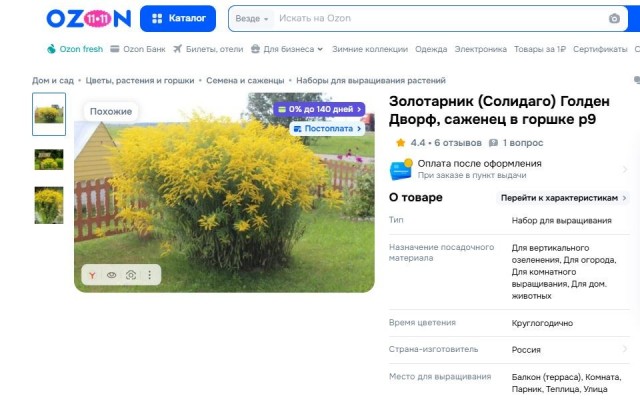
Task: Select the third product thumbnail
Action: (49, 205)
